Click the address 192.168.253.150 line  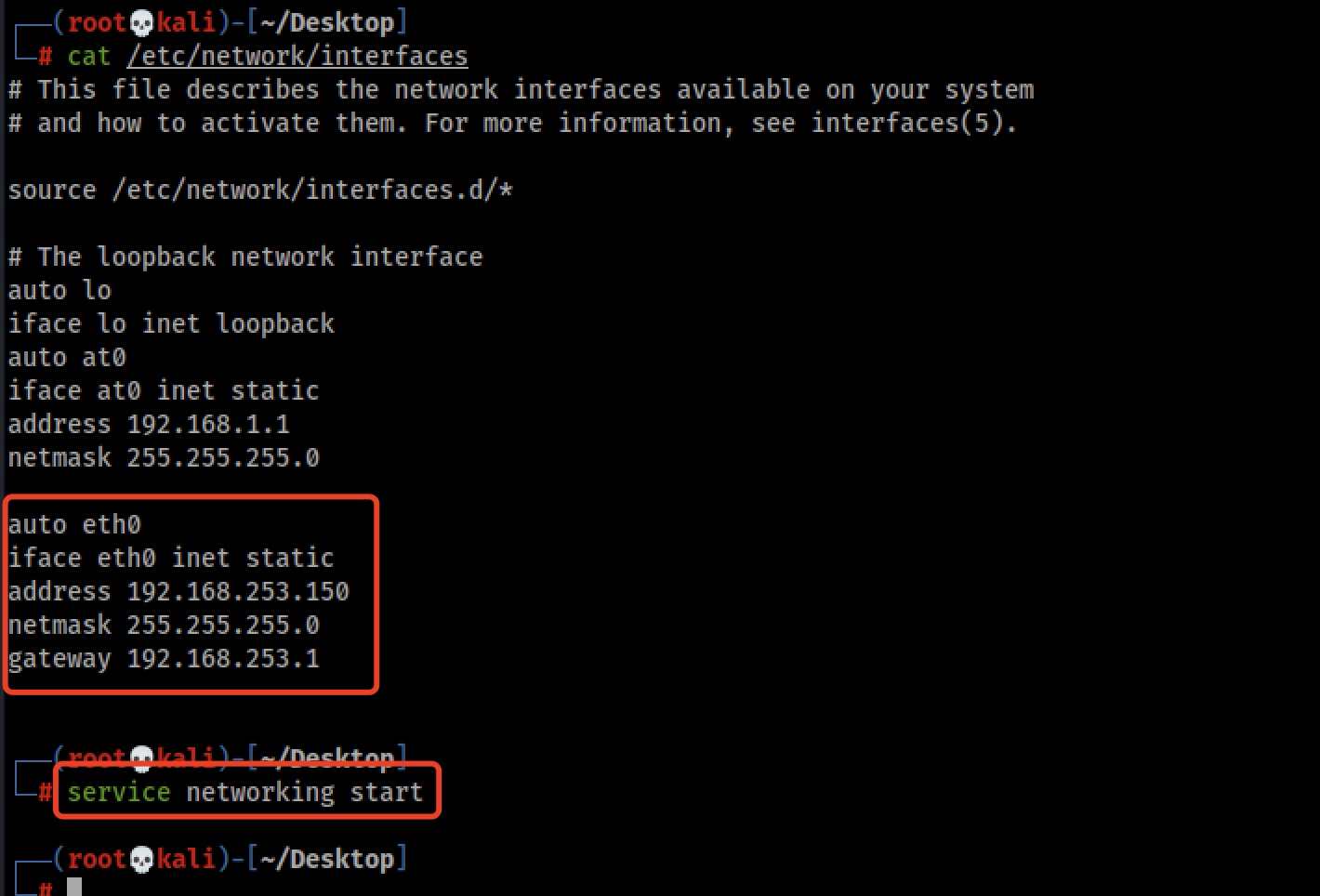click(178, 592)
